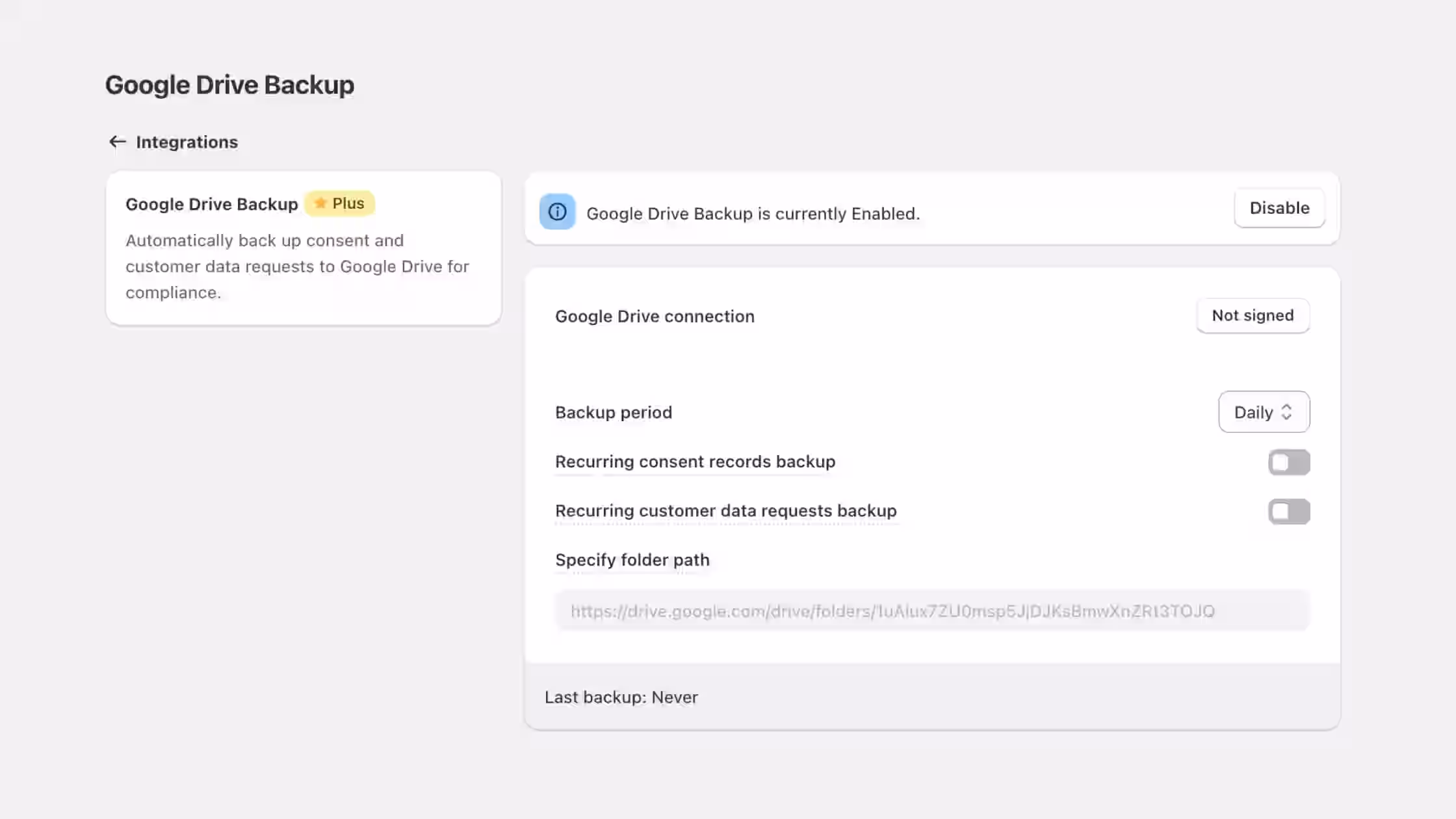Toggle Recurring customer data requests backup
Viewport: 1456px width, 819px height.
click(1288, 512)
